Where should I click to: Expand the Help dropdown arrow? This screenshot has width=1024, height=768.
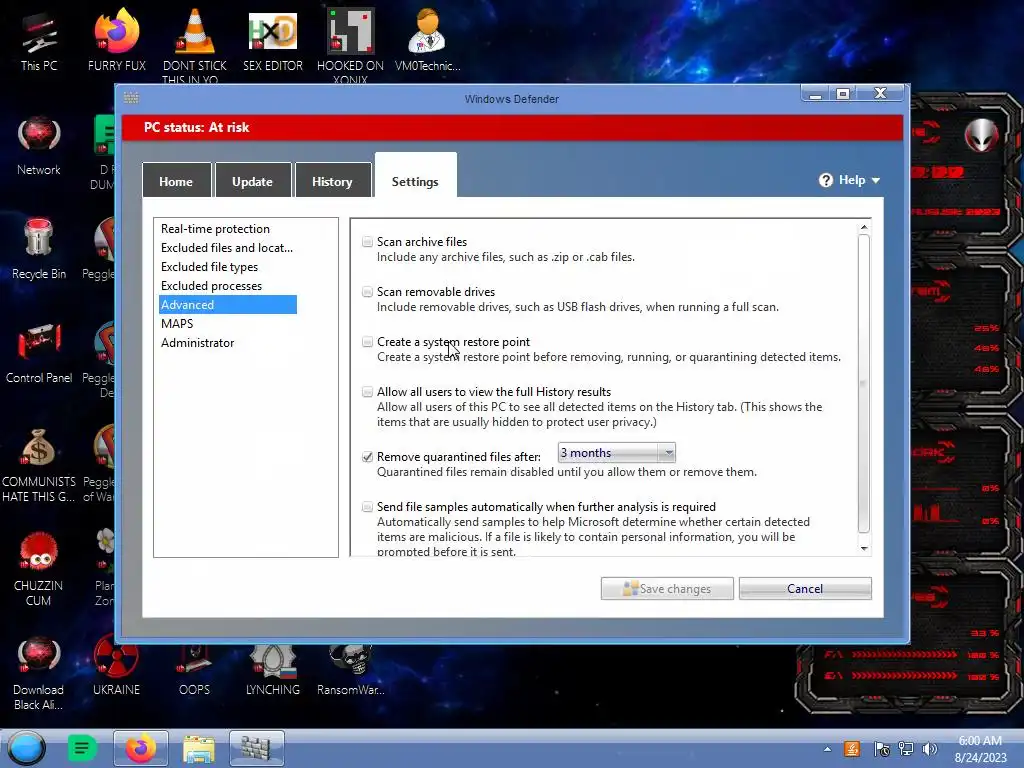(x=876, y=180)
